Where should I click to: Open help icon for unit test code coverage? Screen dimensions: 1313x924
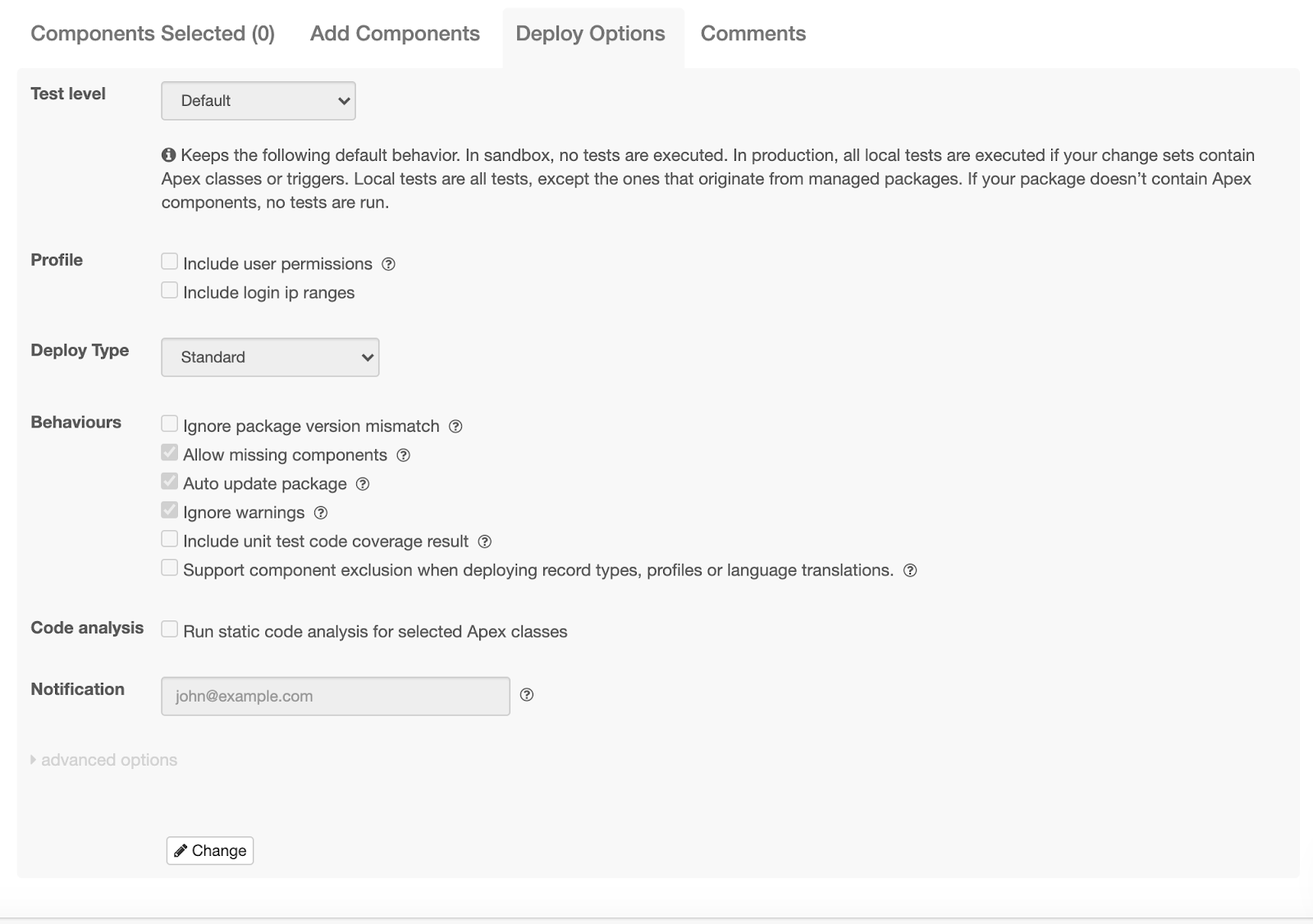click(485, 542)
